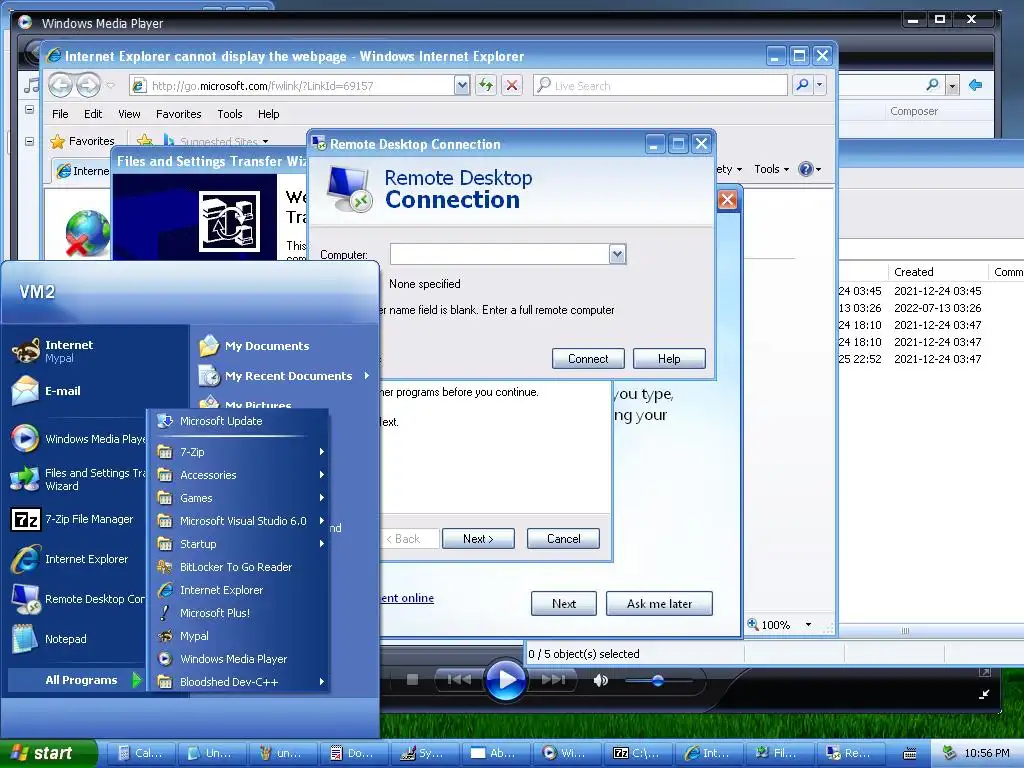Open the IE 100% zoom level control
This screenshot has width=1024, height=768.
tap(780, 625)
